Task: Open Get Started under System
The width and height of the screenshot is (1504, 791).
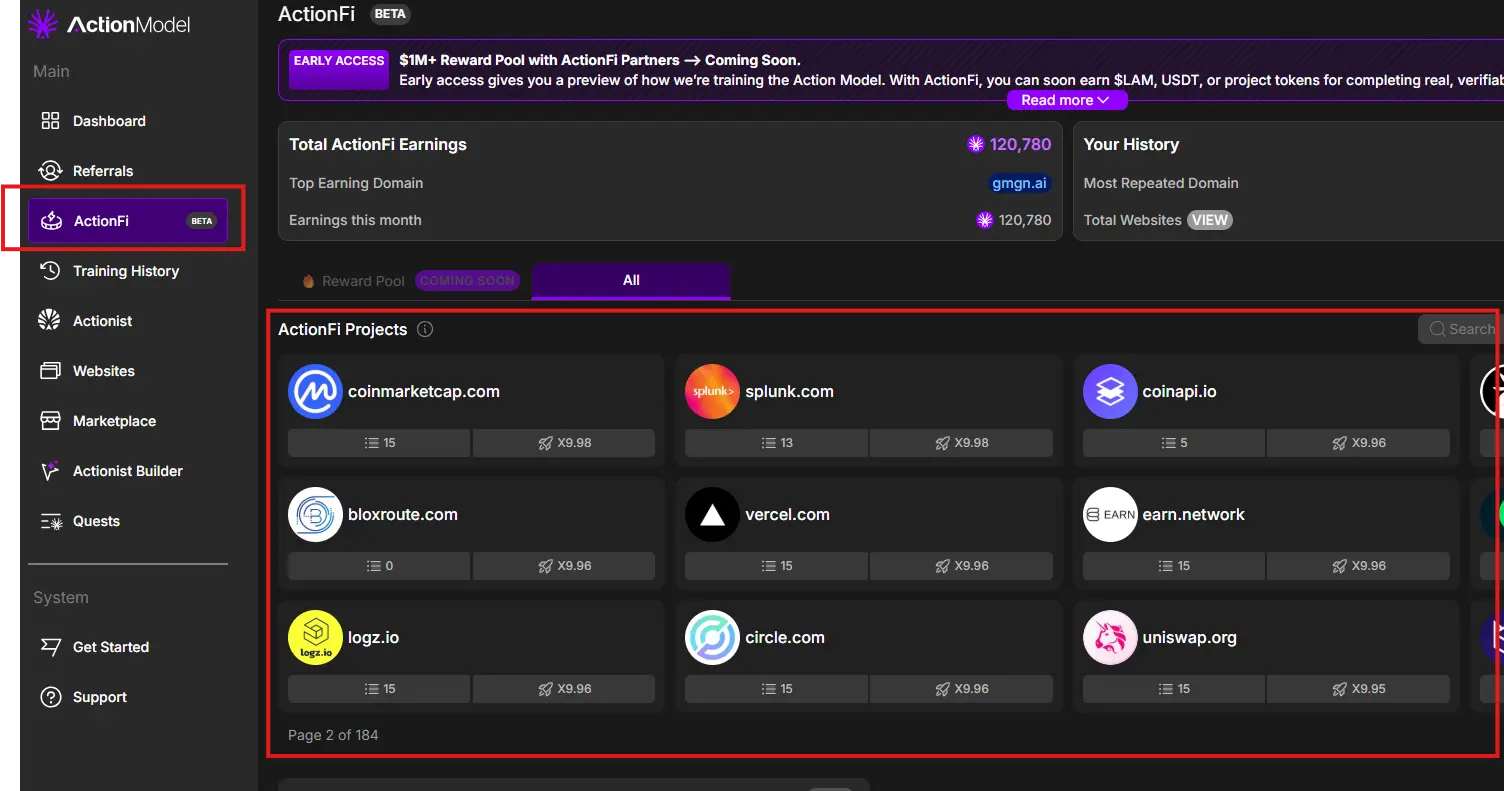Action: pos(128,647)
